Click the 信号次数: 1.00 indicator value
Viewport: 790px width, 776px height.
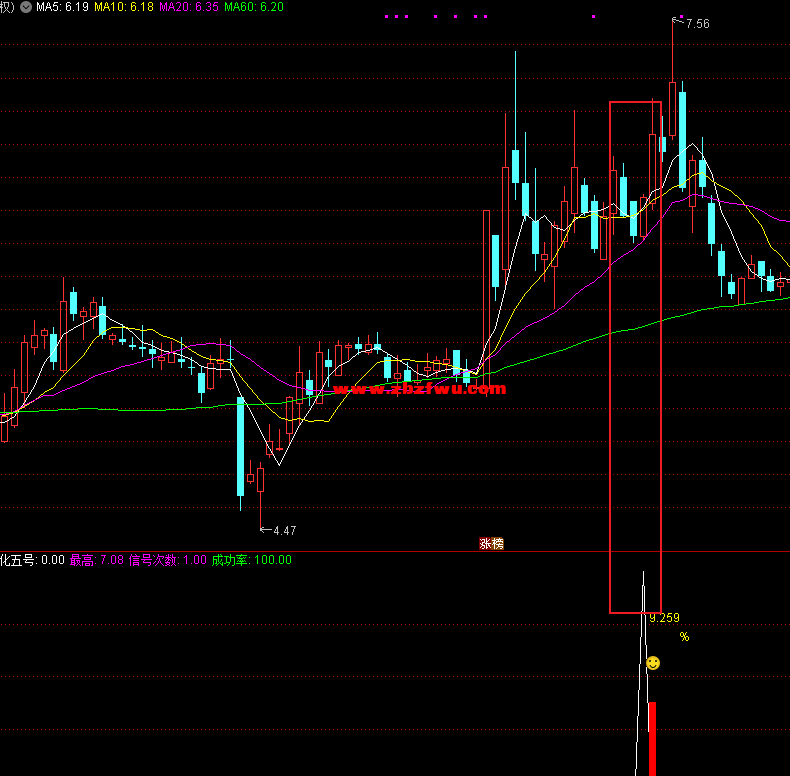167,560
